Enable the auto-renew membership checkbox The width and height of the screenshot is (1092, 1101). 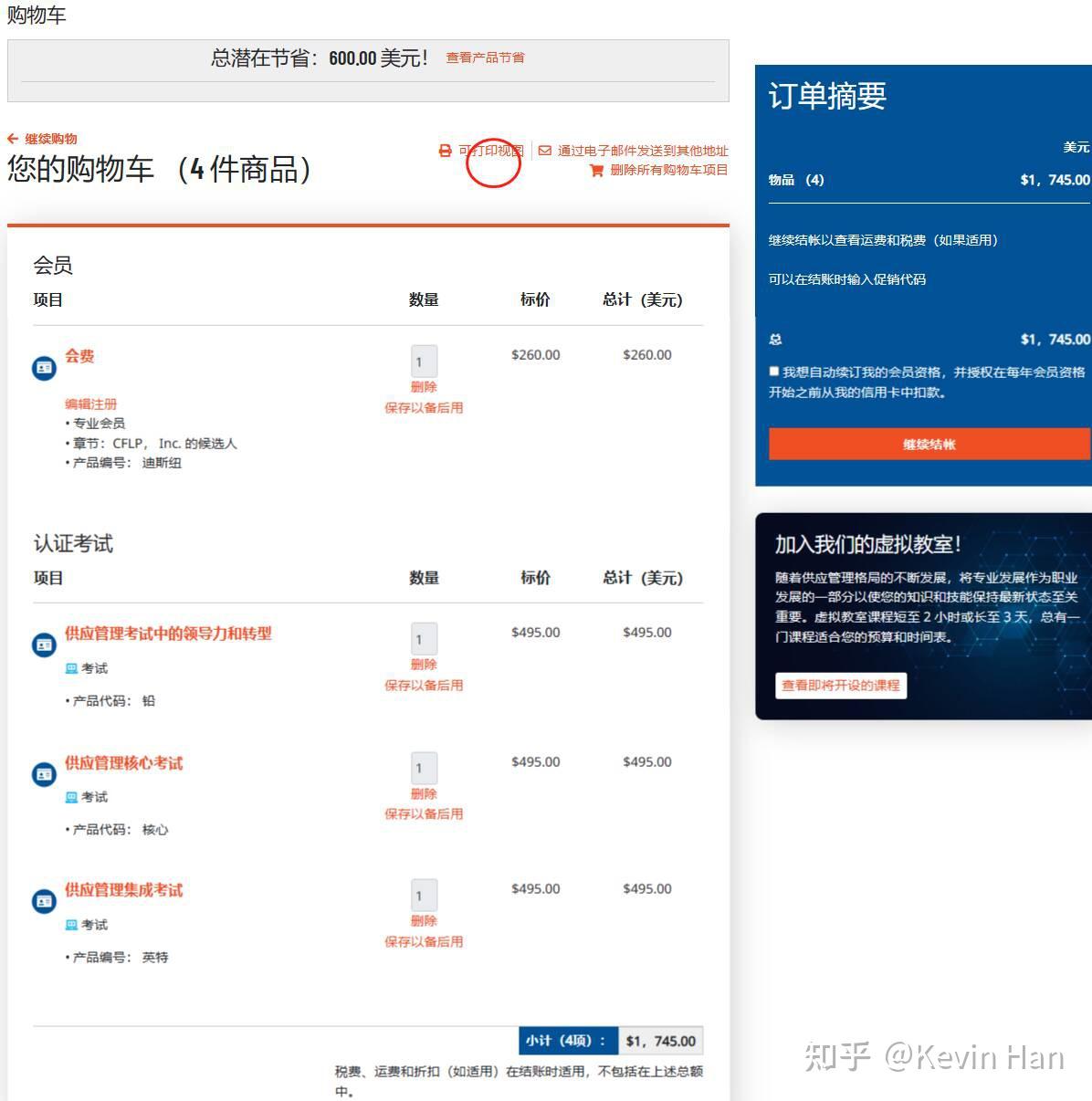(774, 372)
